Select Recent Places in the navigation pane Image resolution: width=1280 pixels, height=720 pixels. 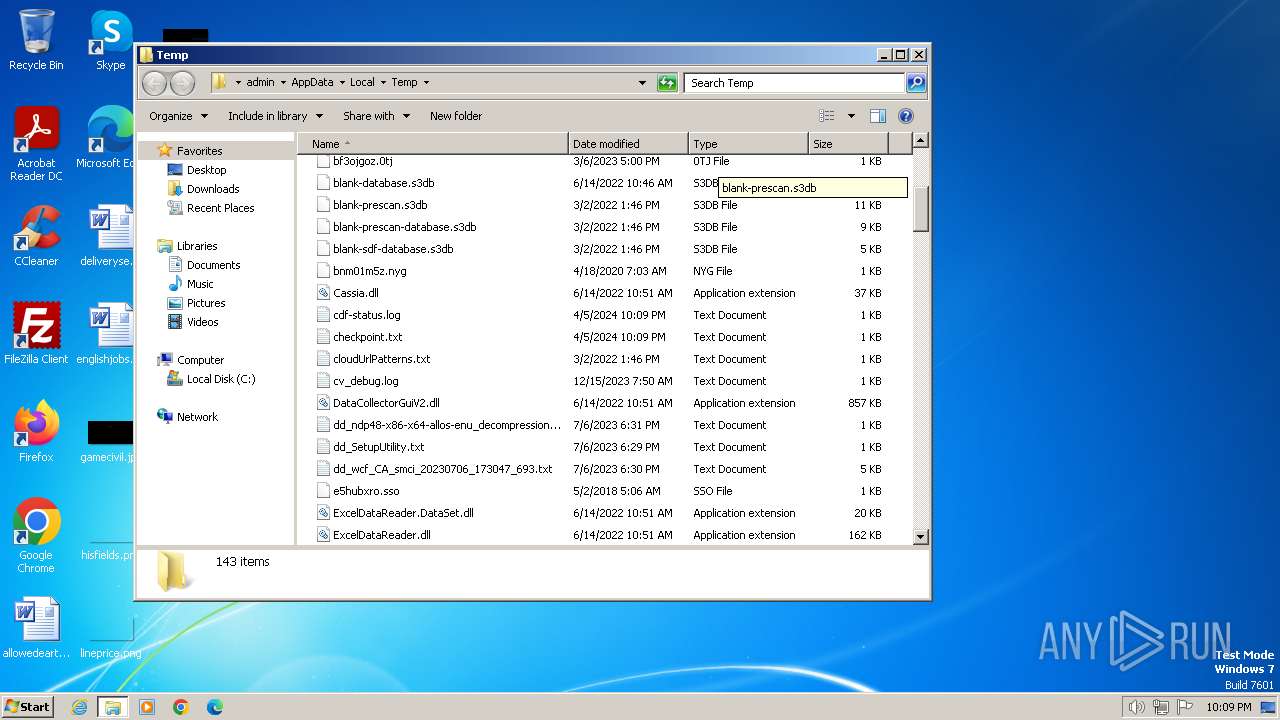tap(220, 208)
